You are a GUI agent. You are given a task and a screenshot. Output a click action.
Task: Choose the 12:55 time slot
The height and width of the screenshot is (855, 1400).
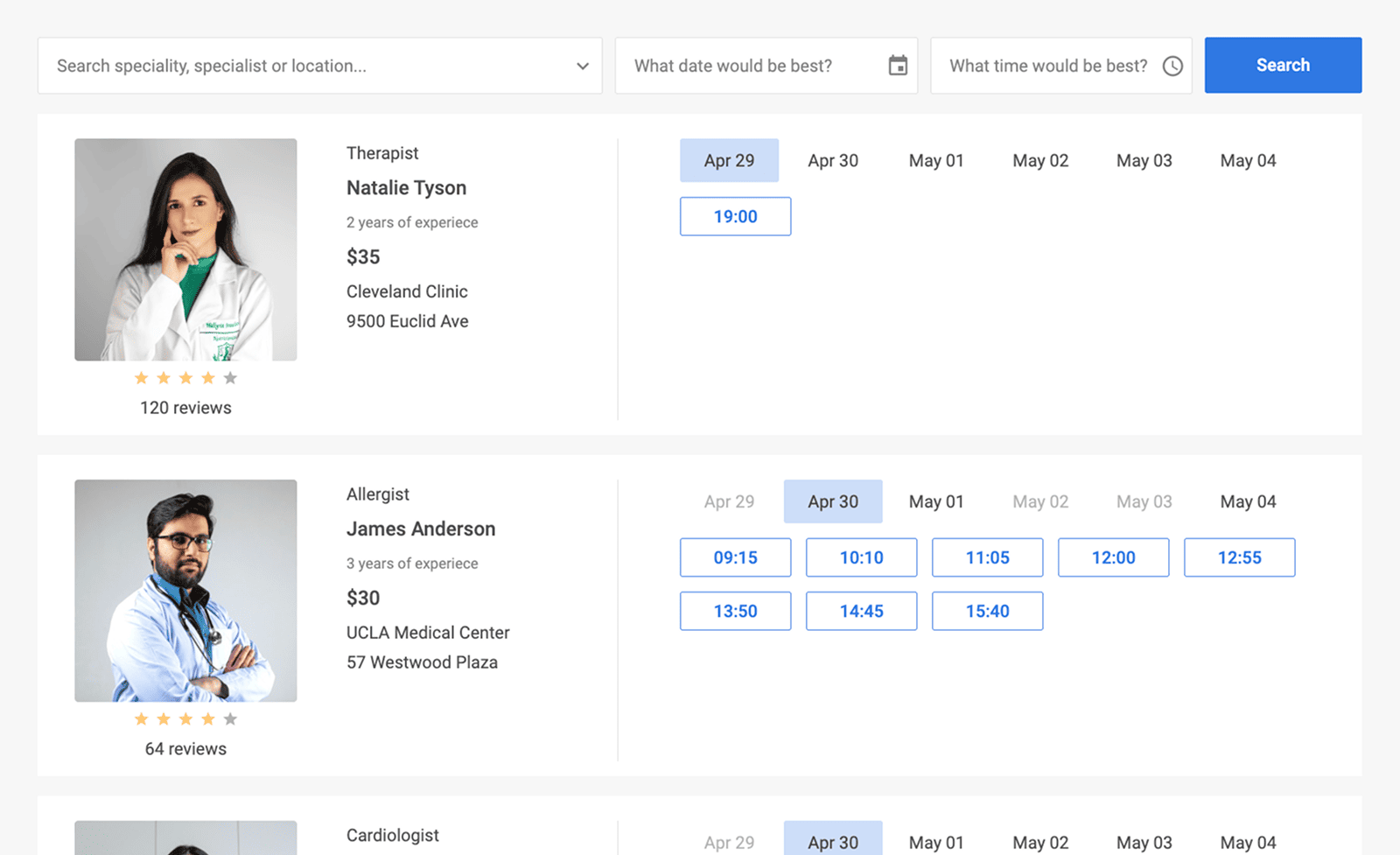click(x=1240, y=557)
